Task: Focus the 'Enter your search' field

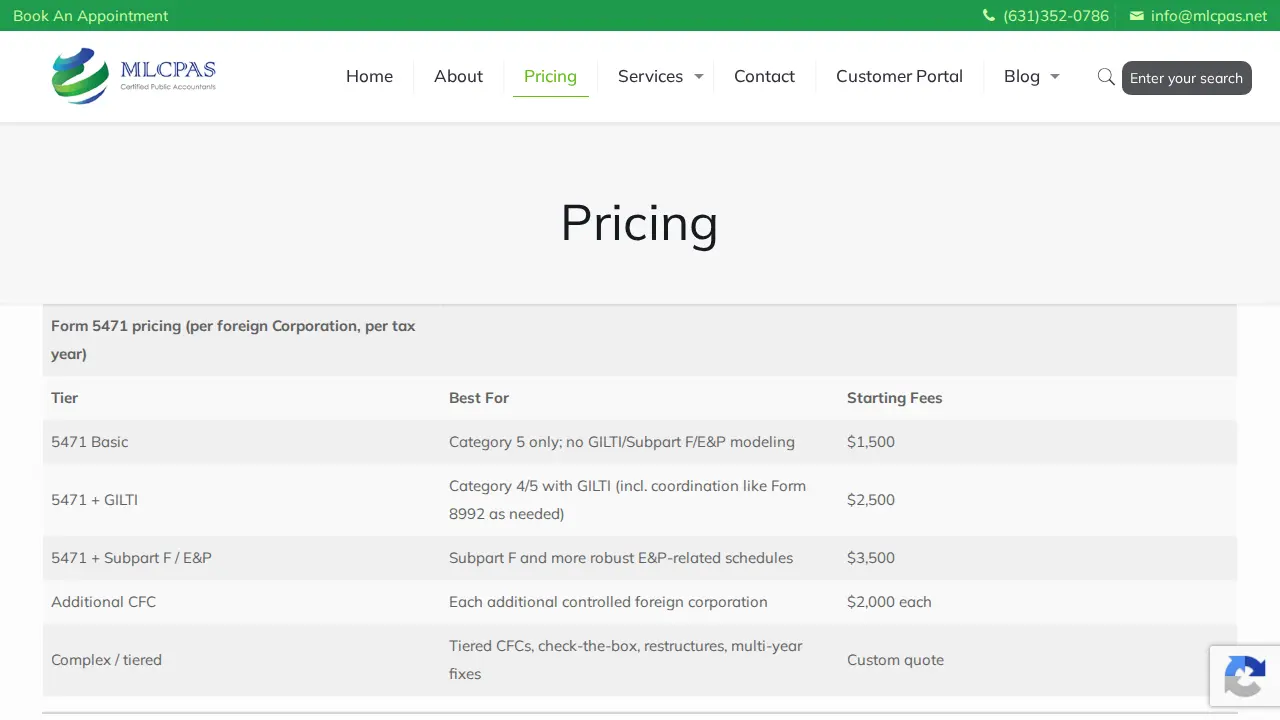Action: click(x=1186, y=78)
